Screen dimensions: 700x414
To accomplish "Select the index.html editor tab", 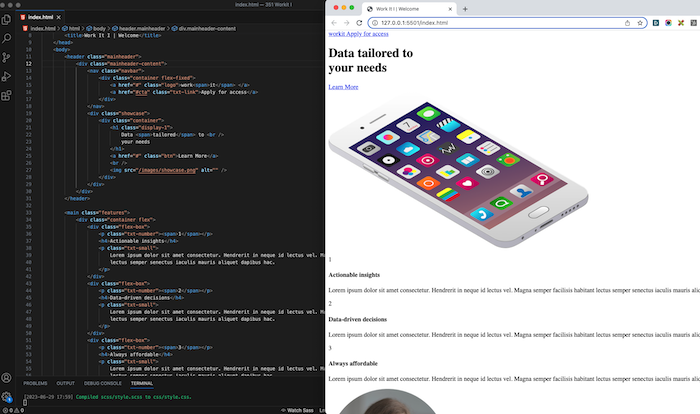I will (x=40, y=17).
